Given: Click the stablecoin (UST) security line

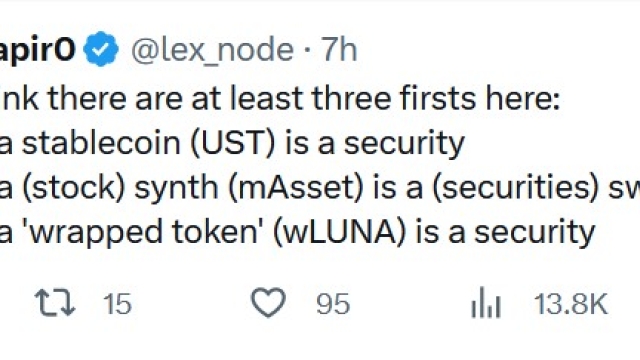Looking at the screenshot, I should click(232, 143).
